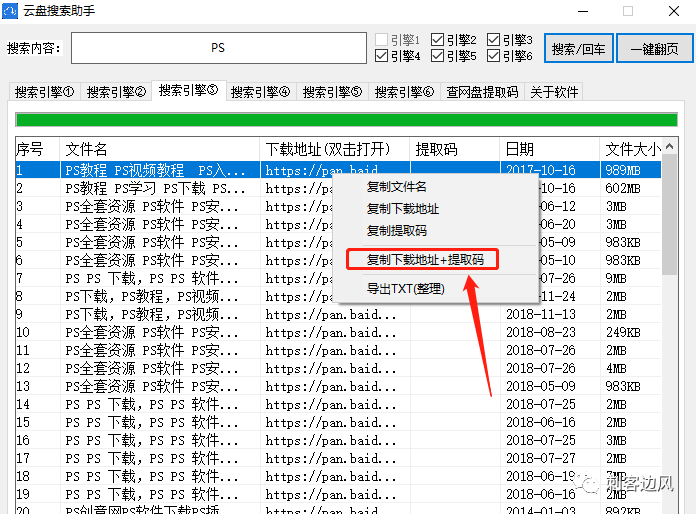Click the 下载地址(双击打开) column header
696x514 pixels.
pyautogui.click(x=335, y=149)
